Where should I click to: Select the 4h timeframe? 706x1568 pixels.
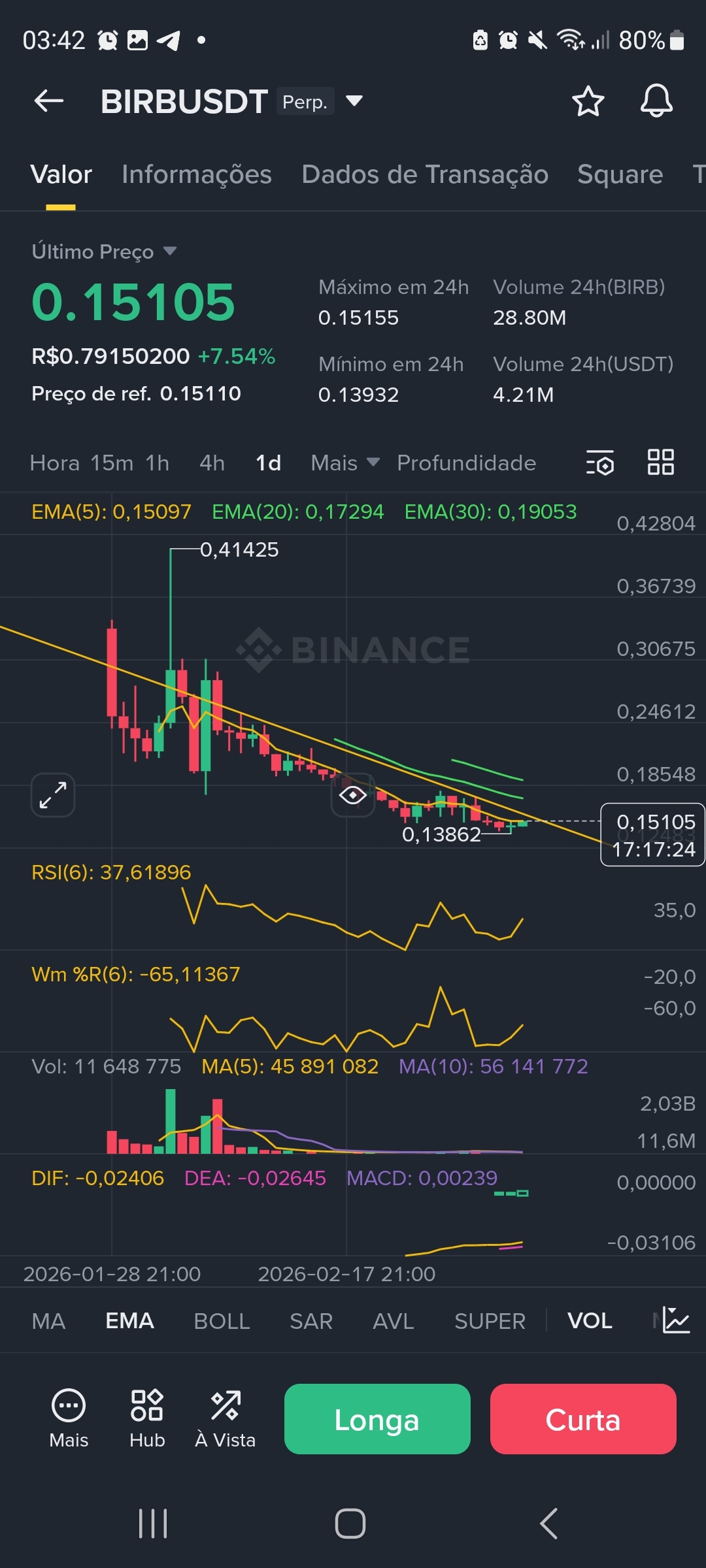click(x=212, y=463)
